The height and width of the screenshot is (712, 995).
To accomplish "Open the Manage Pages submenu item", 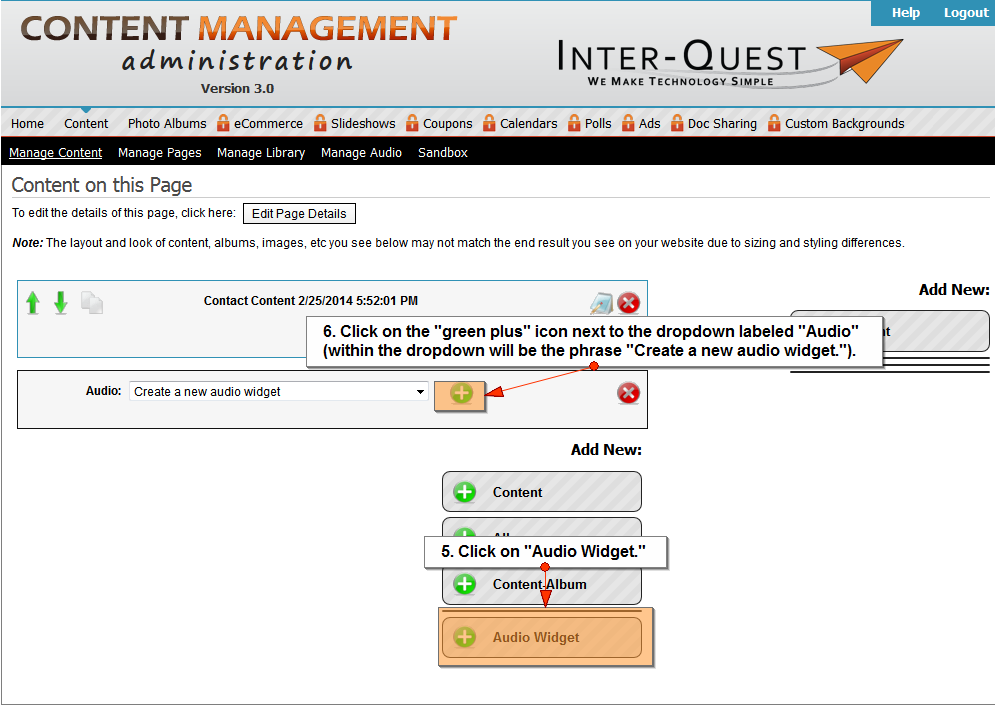I will click(x=159, y=153).
